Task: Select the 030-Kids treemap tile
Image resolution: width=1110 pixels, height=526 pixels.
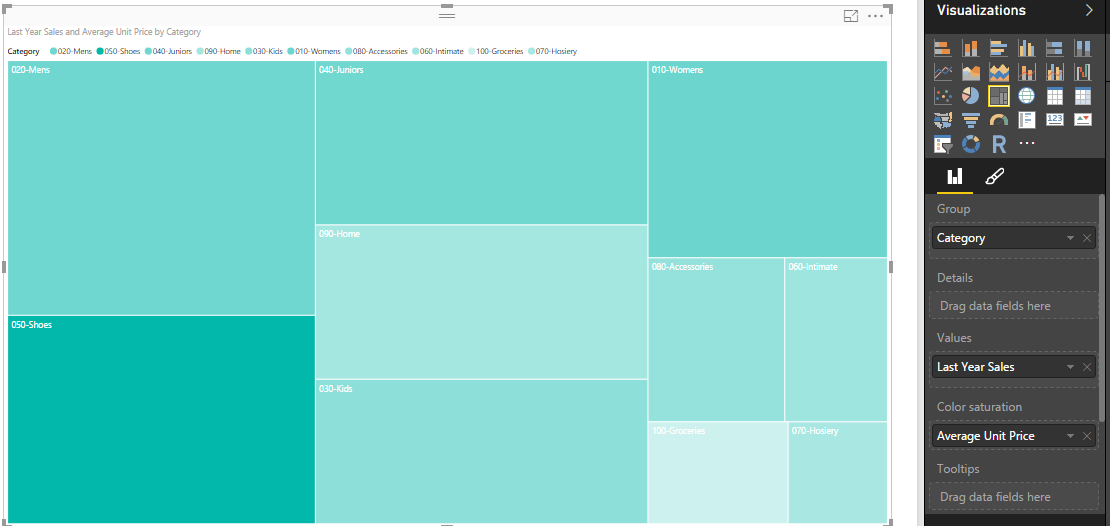Action: tap(481, 452)
